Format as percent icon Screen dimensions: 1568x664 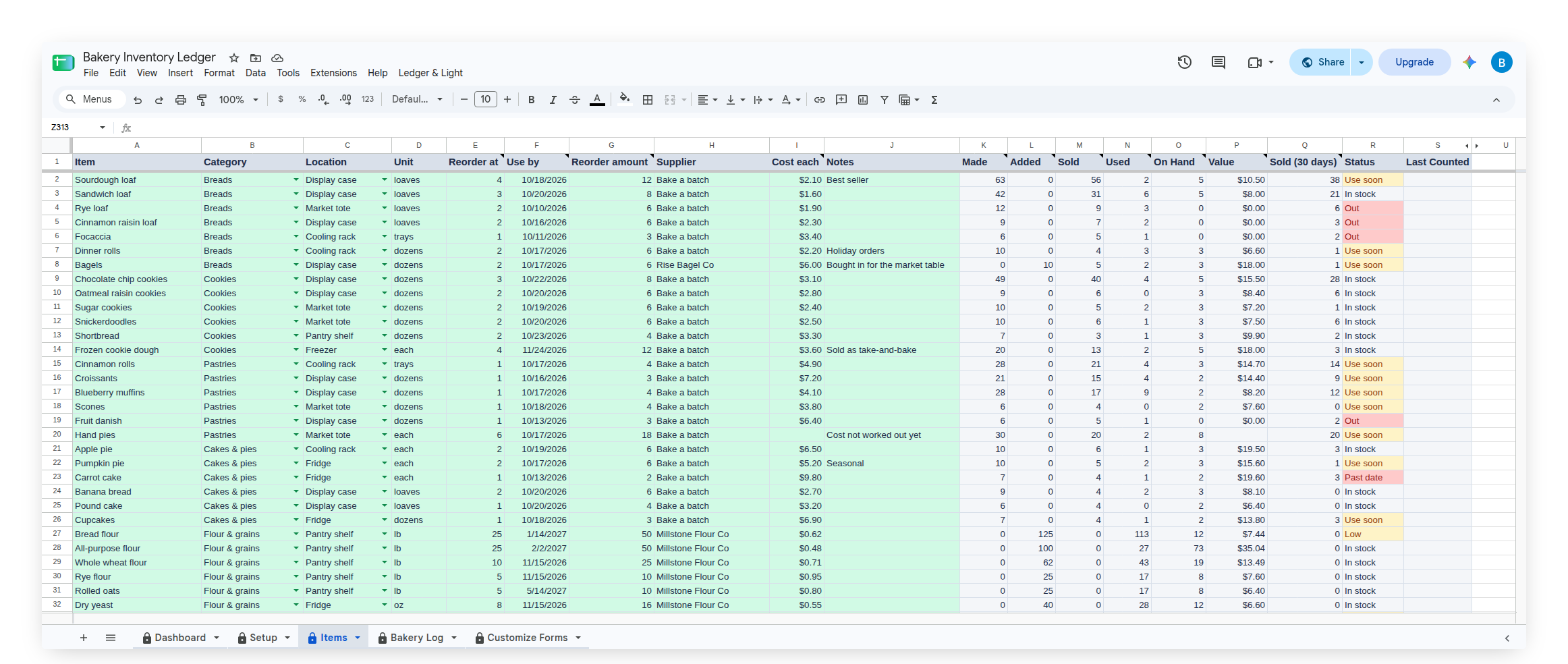click(302, 99)
